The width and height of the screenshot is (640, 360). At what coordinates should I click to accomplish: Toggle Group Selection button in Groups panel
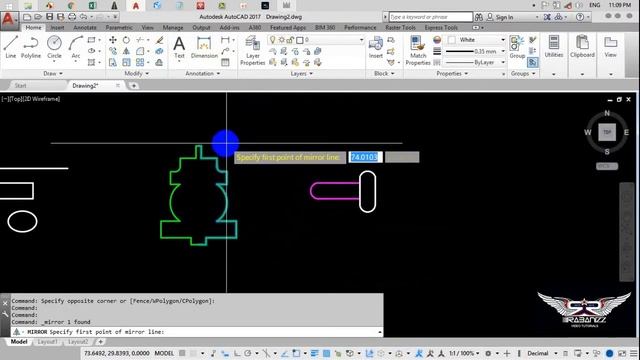[x=533, y=62]
